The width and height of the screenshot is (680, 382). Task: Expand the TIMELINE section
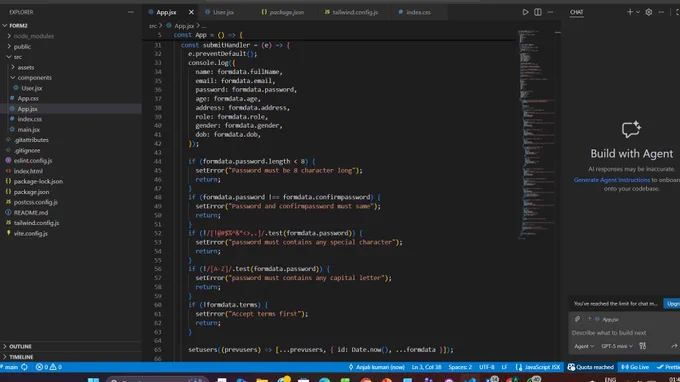pos(21,357)
